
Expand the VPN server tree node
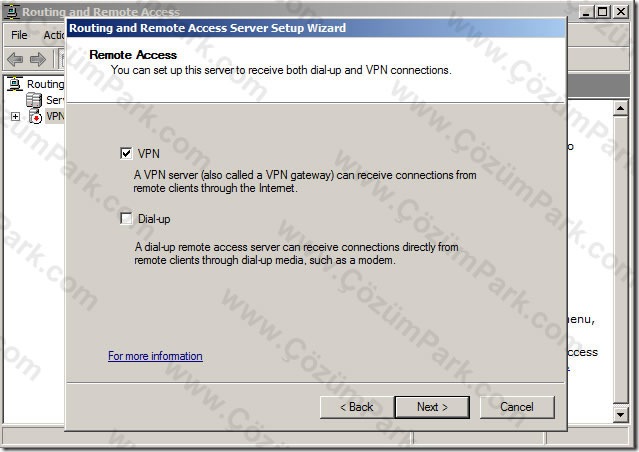pyautogui.click(x=15, y=117)
